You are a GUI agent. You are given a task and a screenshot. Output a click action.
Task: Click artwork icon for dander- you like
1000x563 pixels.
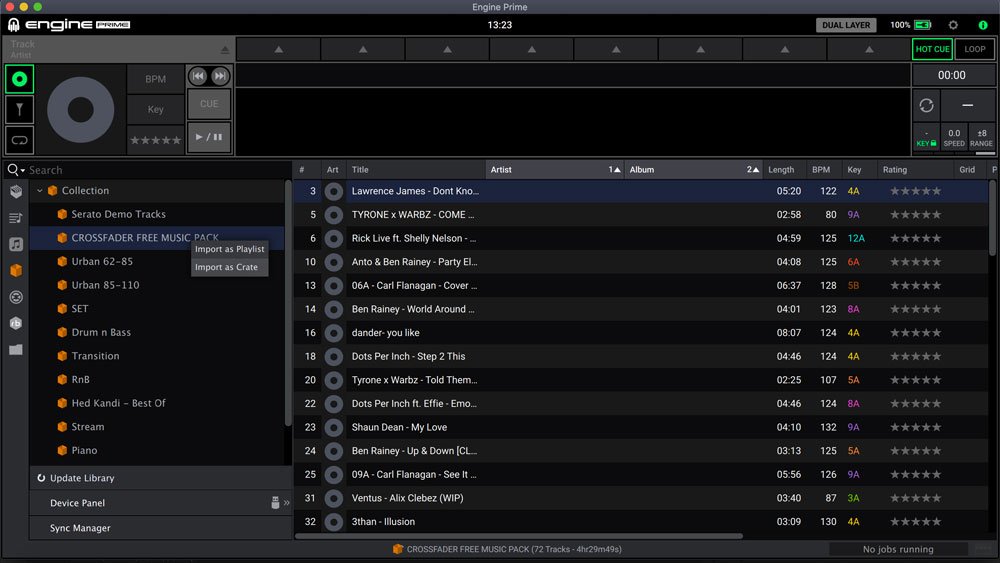(x=334, y=333)
